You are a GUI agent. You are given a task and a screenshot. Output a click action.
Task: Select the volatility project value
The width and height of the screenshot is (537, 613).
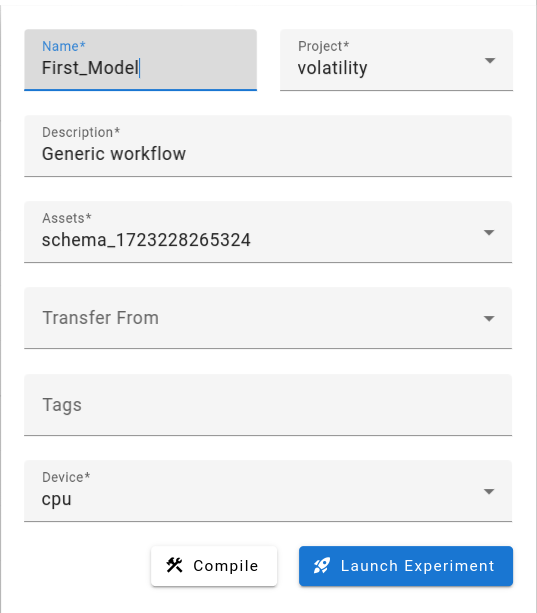click(332, 68)
